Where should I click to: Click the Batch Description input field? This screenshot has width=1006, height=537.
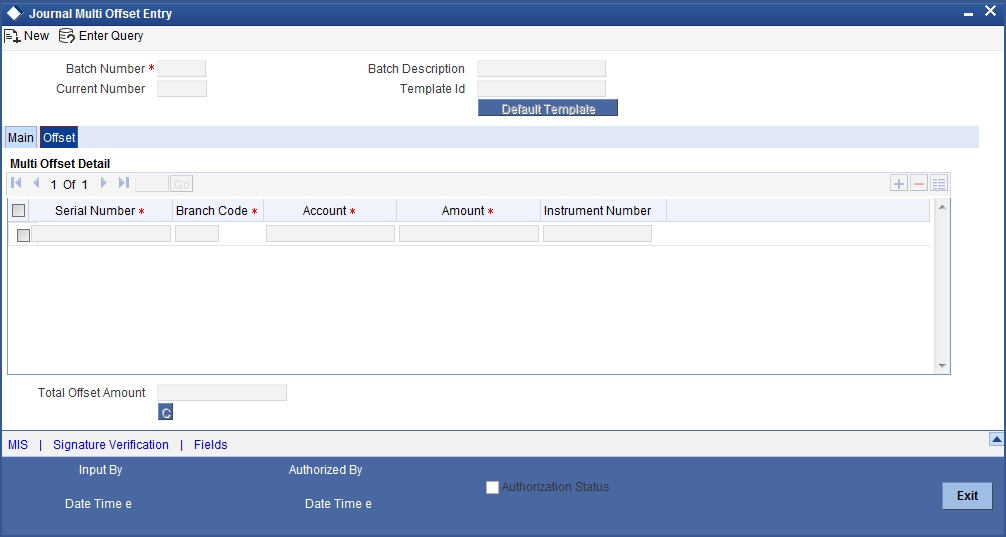pyautogui.click(x=541, y=69)
